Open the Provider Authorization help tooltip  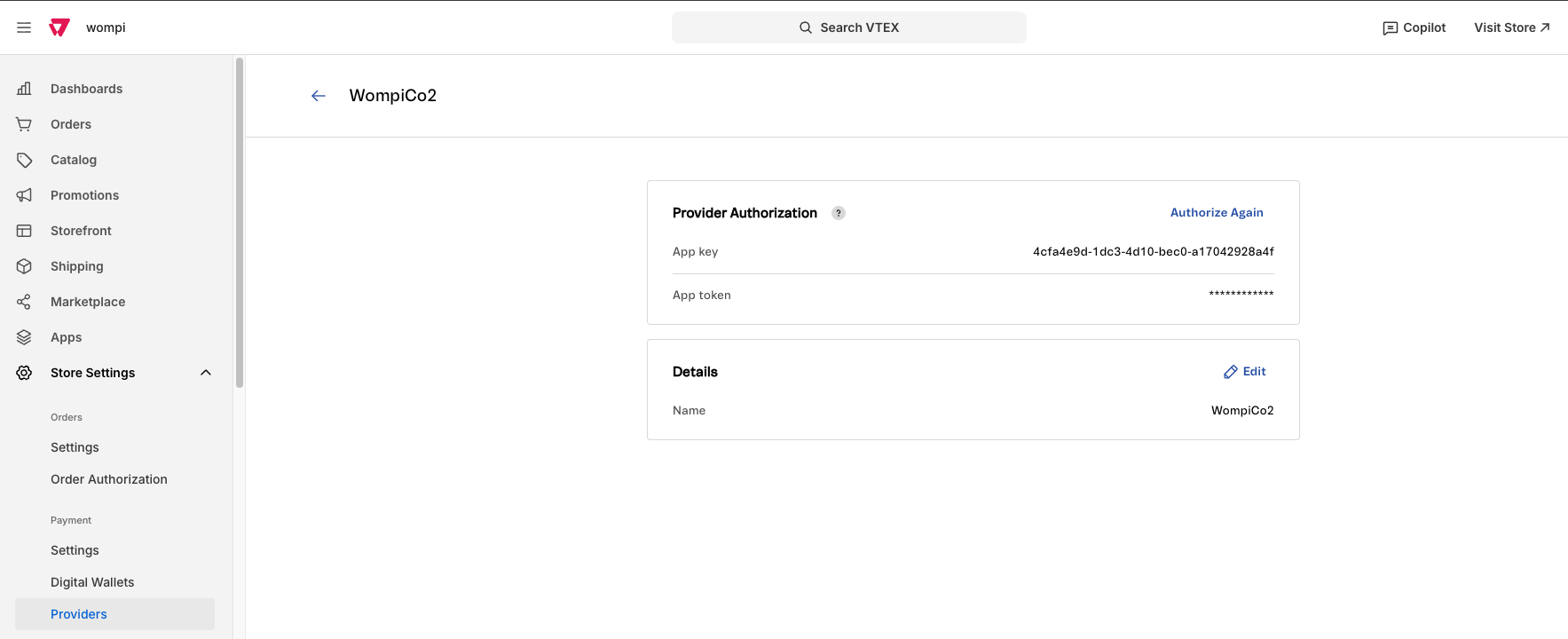[839, 213]
